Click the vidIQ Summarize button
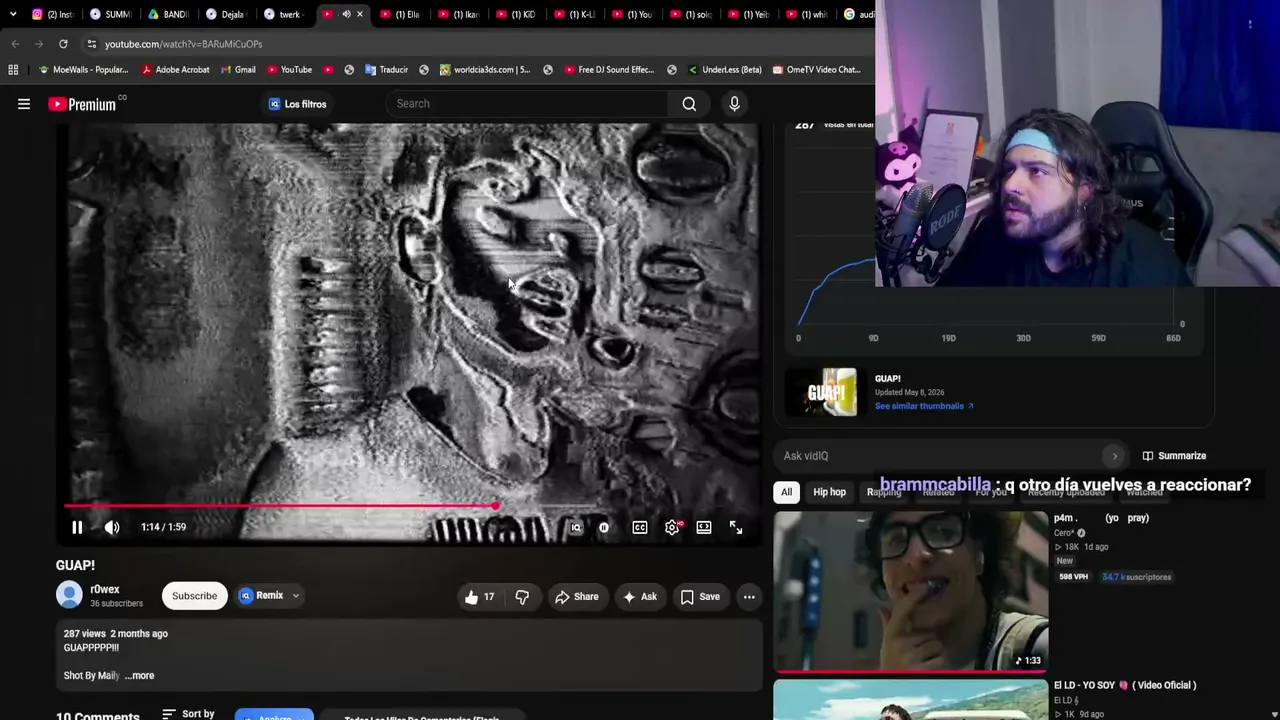This screenshot has height=720, width=1280. coord(1174,456)
